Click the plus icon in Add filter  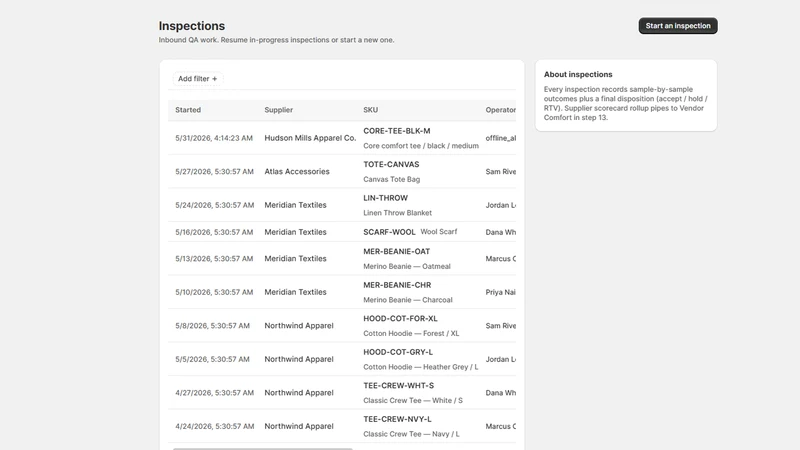coord(215,79)
